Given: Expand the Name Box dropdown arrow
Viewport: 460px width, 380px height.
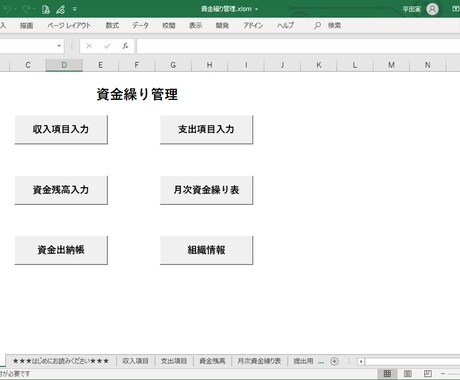Looking at the screenshot, I should pyautogui.click(x=59, y=46).
